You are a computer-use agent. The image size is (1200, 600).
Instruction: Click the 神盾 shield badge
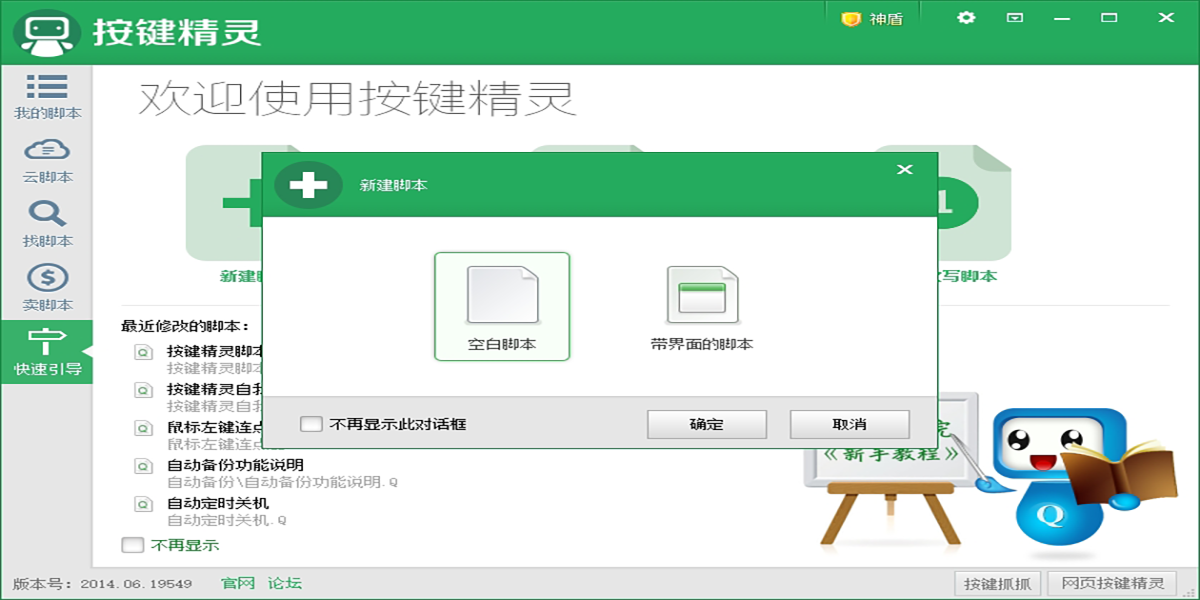pyautogui.click(x=872, y=17)
